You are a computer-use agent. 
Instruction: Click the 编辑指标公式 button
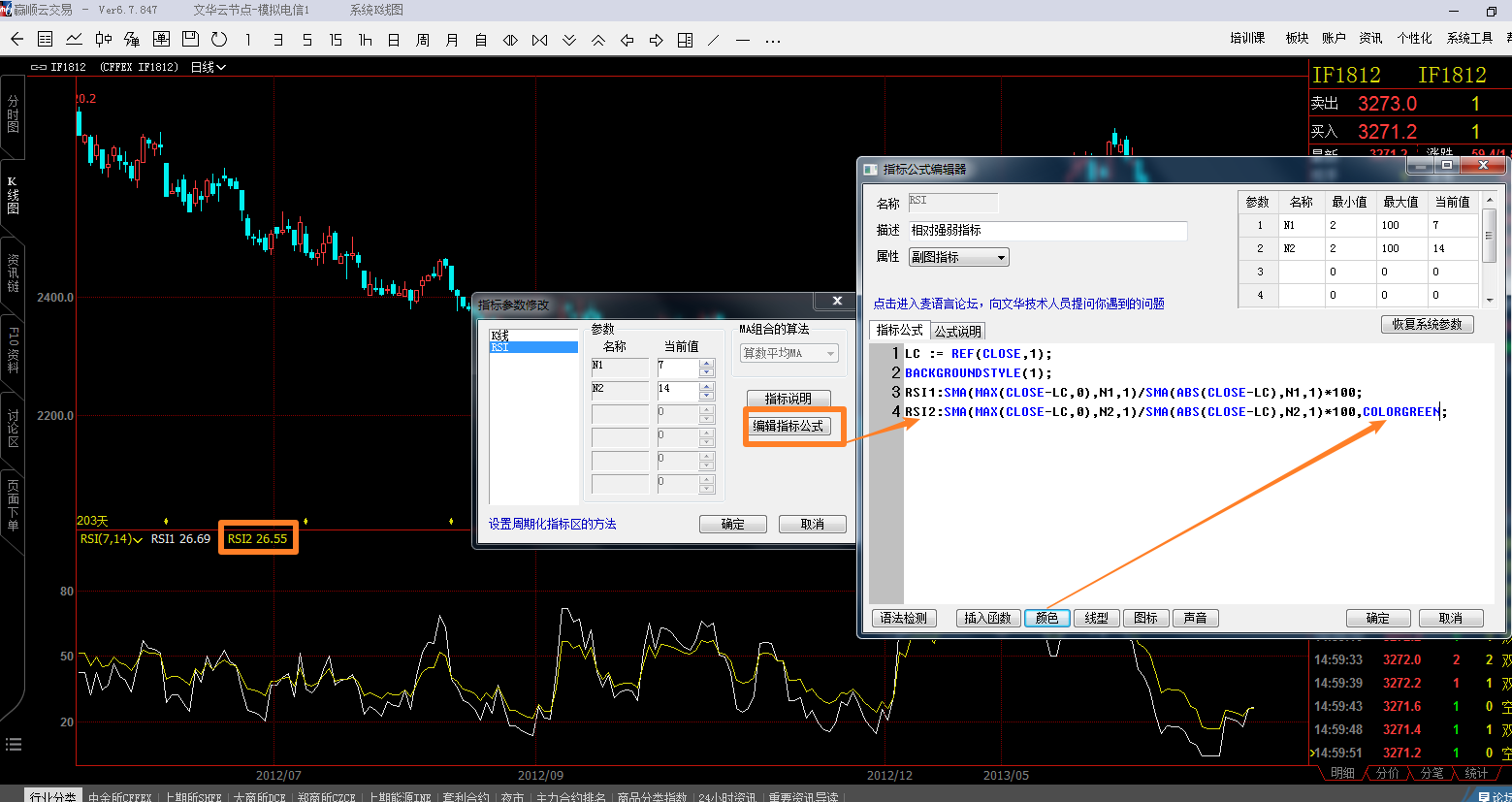pyautogui.click(x=788, y=426)
